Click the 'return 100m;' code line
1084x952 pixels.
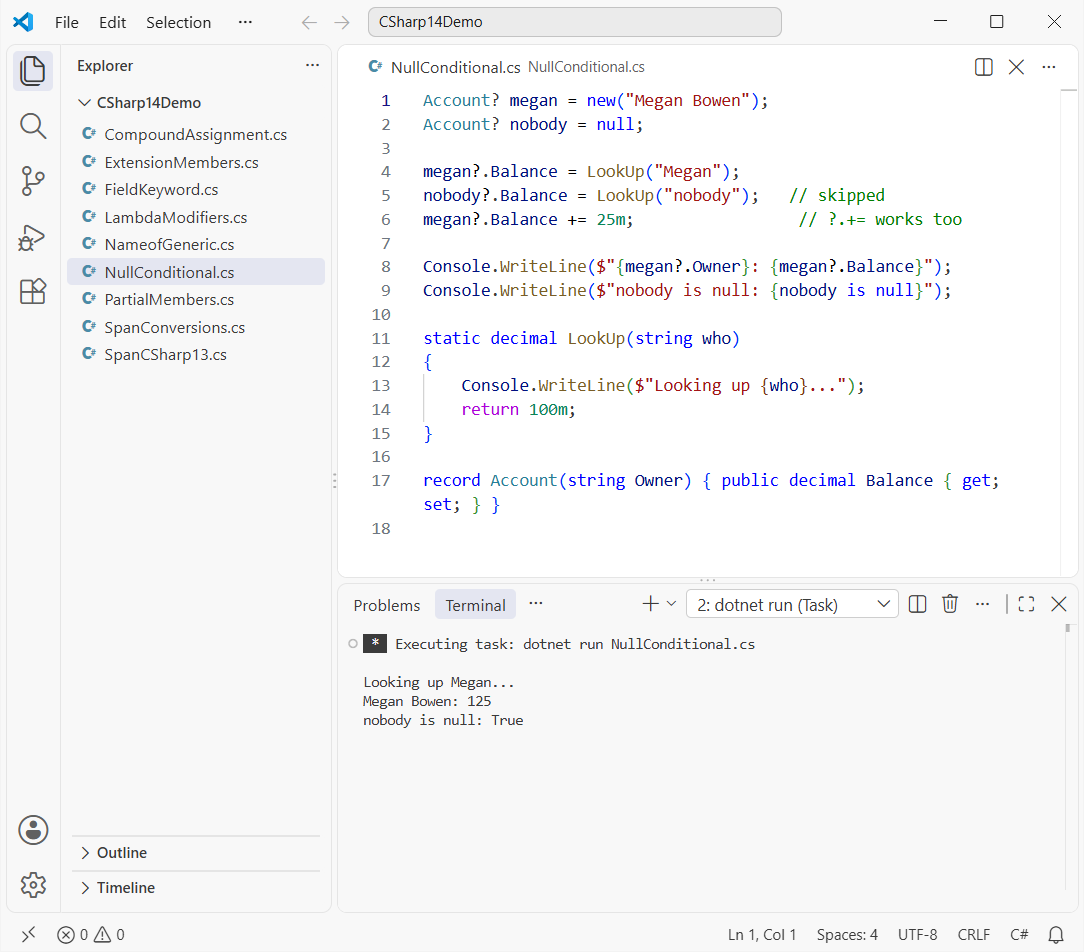[518, 409]
